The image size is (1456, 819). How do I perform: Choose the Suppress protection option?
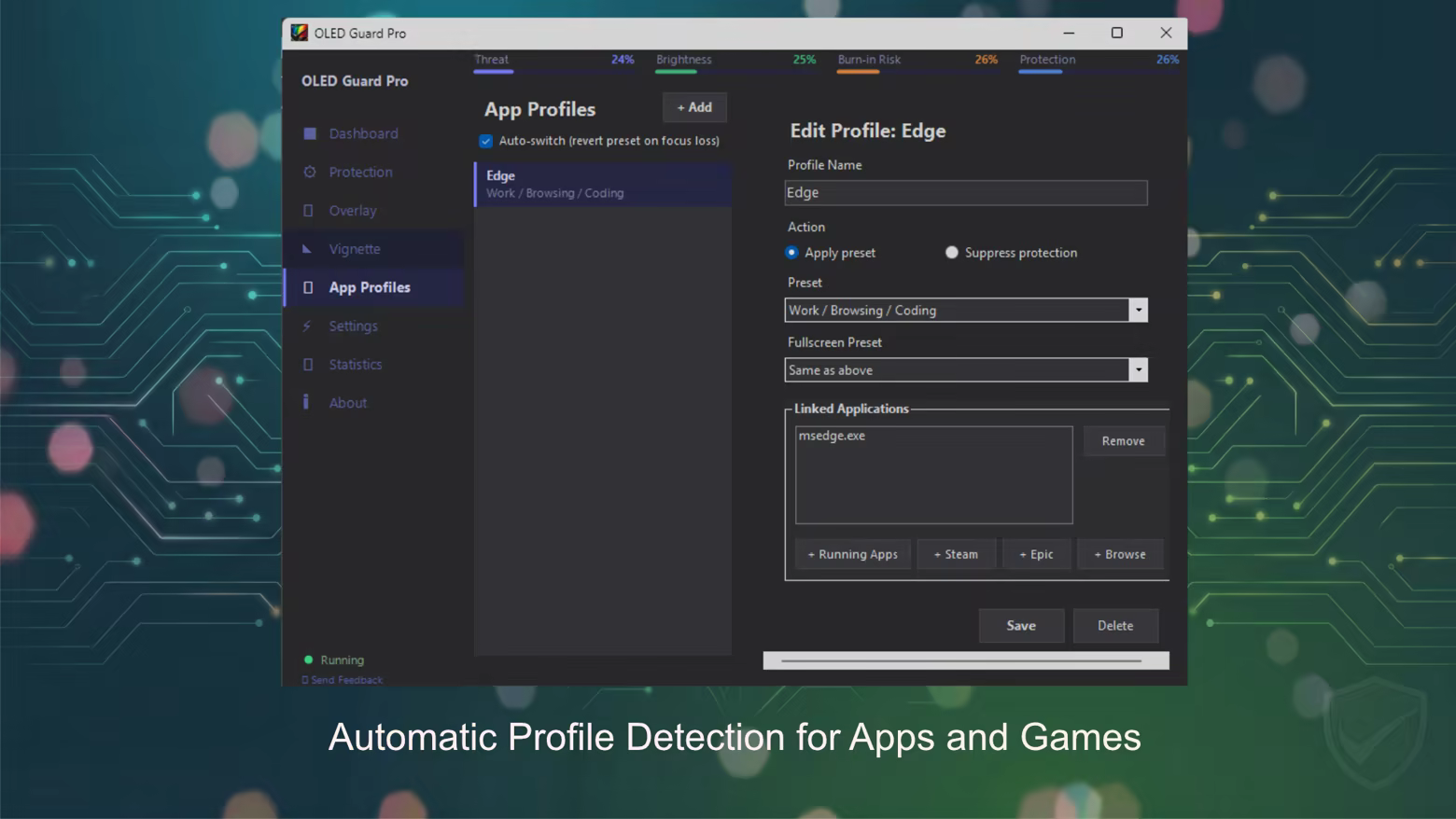[x=952, y=253]
